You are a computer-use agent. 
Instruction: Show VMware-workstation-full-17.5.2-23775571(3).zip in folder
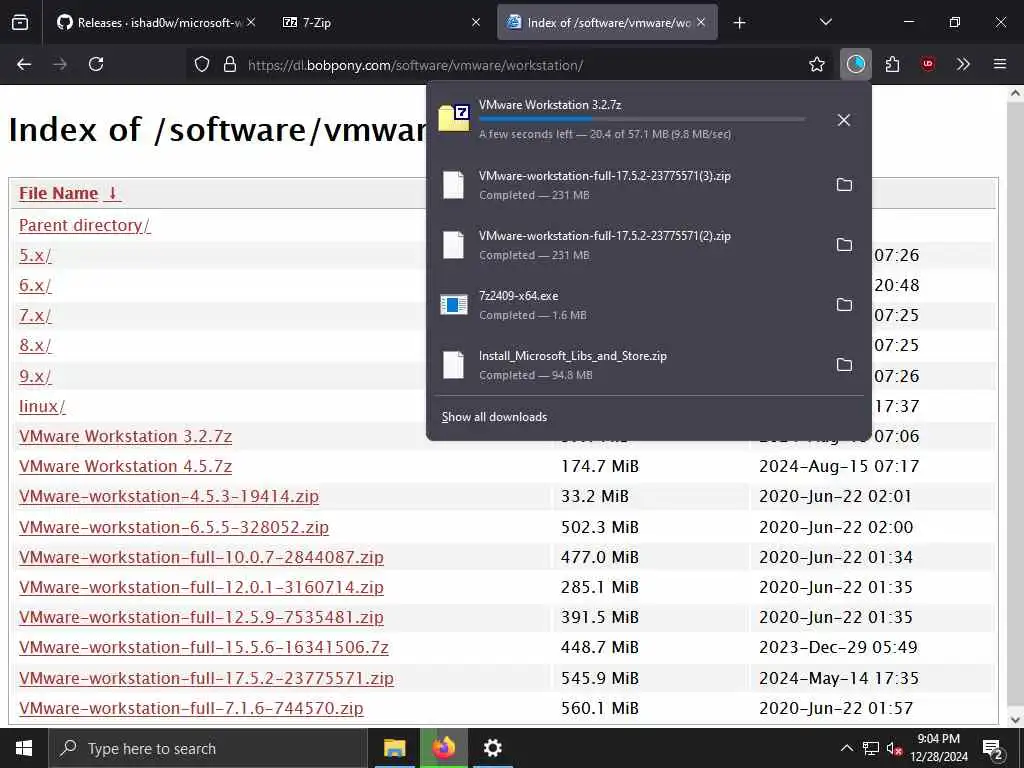pos(844,185)
